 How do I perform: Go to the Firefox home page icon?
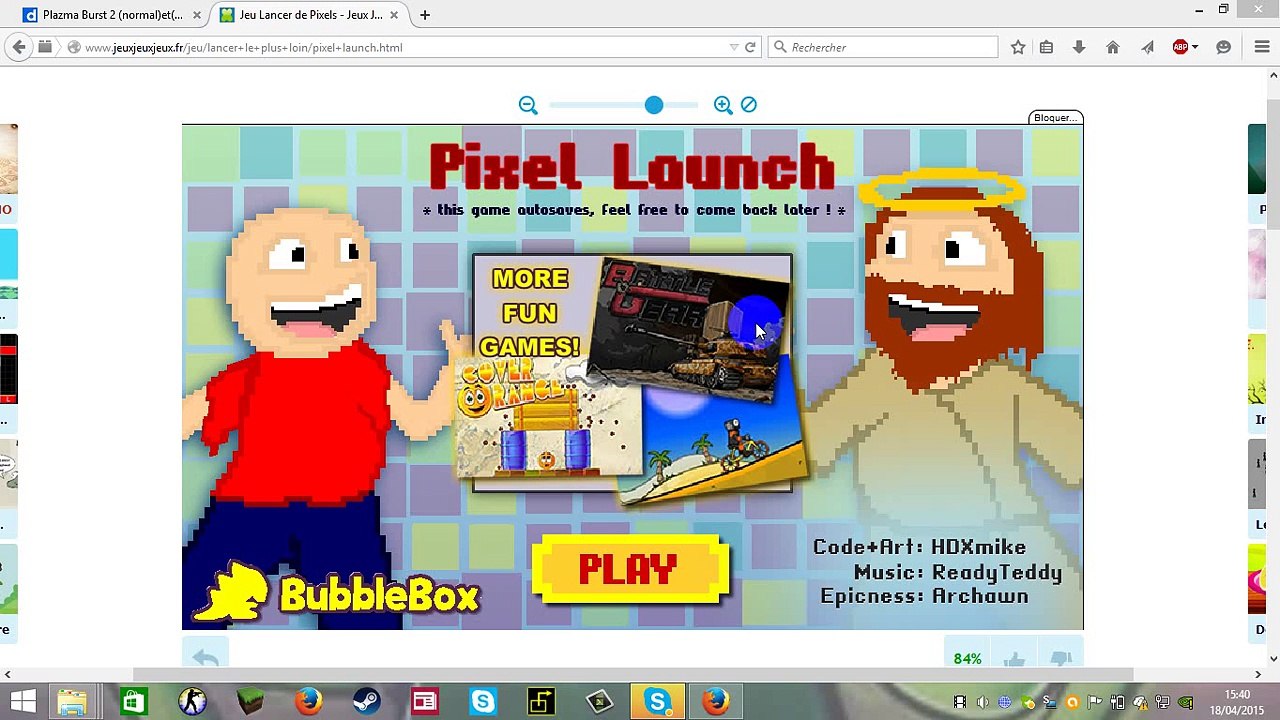[1113, 47]
